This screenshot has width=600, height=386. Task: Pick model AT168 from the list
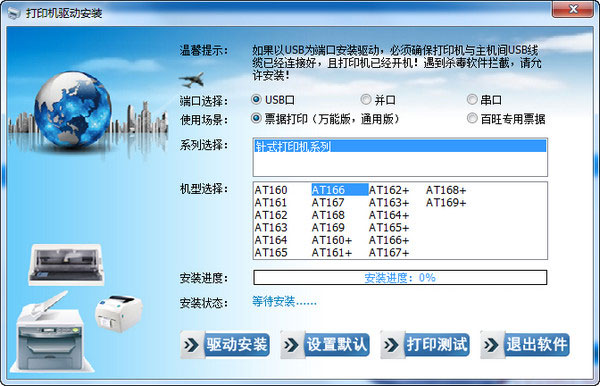tap(328, 215)
